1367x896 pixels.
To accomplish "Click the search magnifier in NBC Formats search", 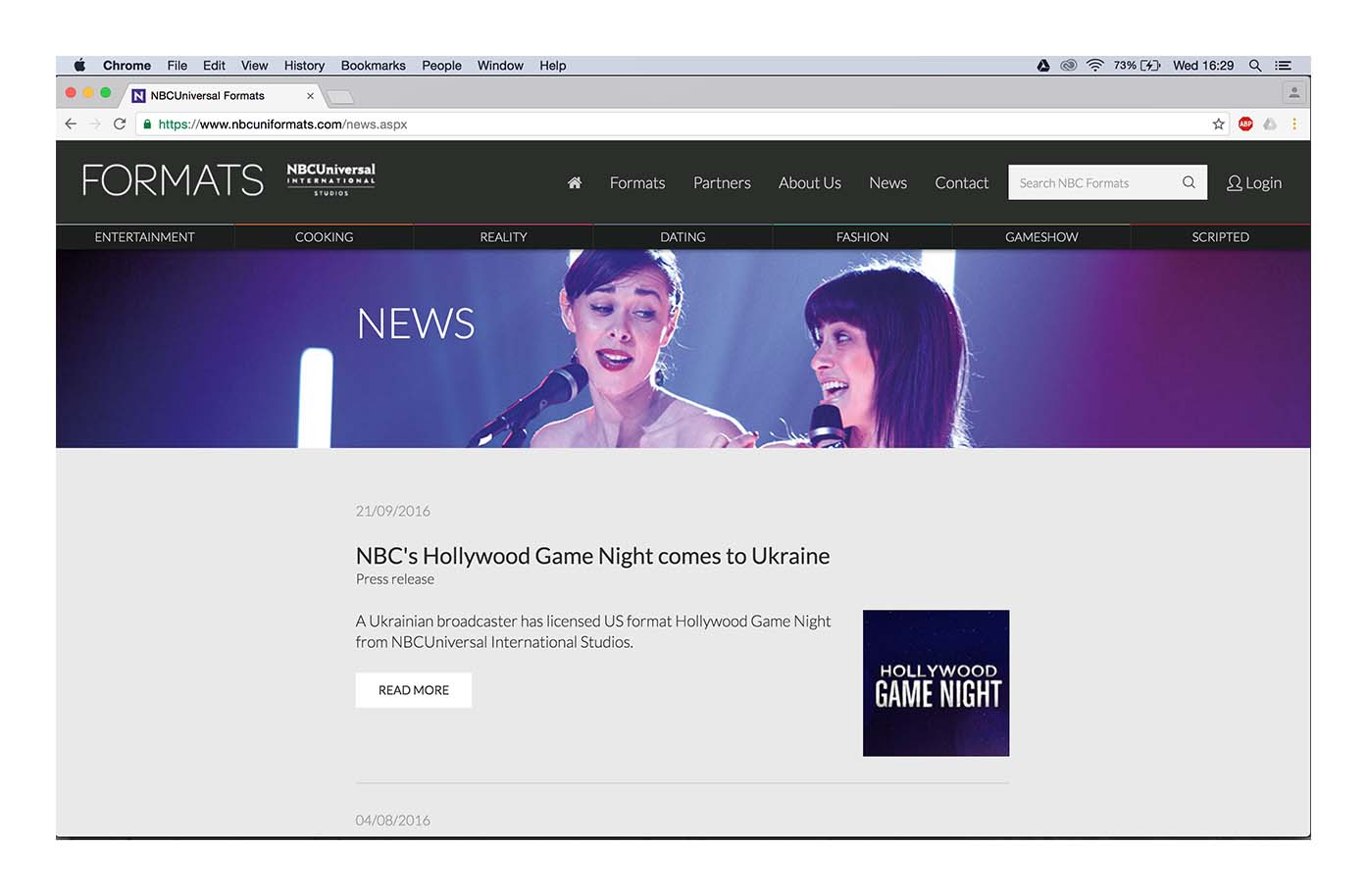I will pos(1189,182).
